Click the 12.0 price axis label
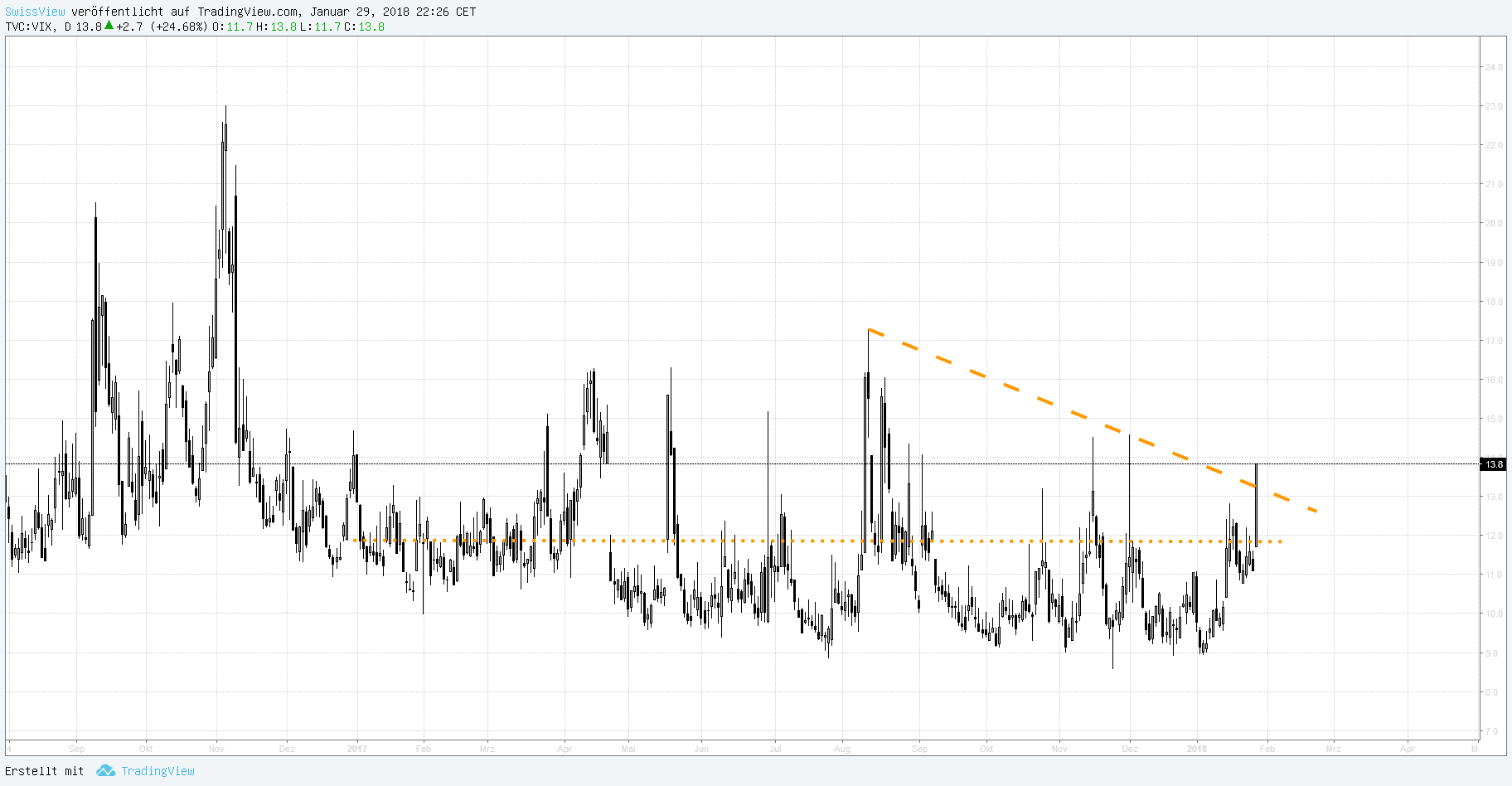 pyautogui.click(x=1494, y=536)
